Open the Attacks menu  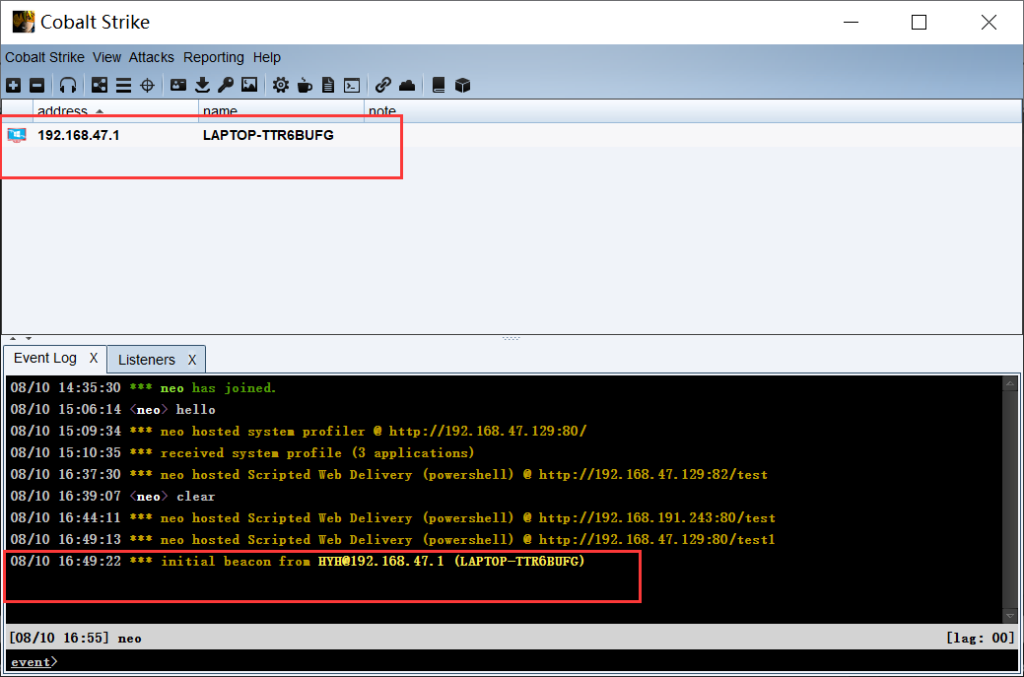(x=151, y=58)
